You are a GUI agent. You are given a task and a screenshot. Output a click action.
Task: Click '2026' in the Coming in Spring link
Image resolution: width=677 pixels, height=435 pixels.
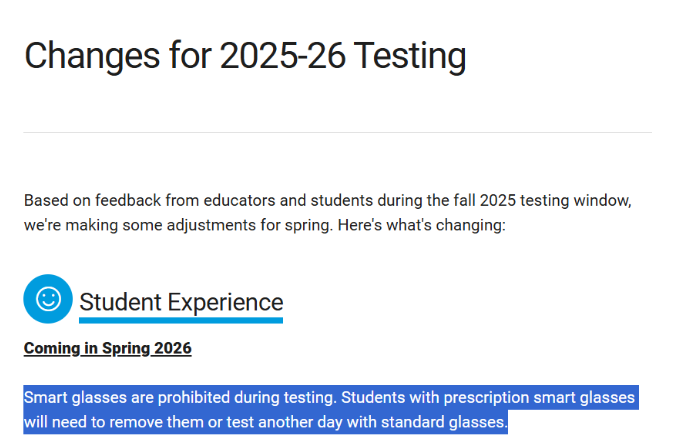click(173, 349)
